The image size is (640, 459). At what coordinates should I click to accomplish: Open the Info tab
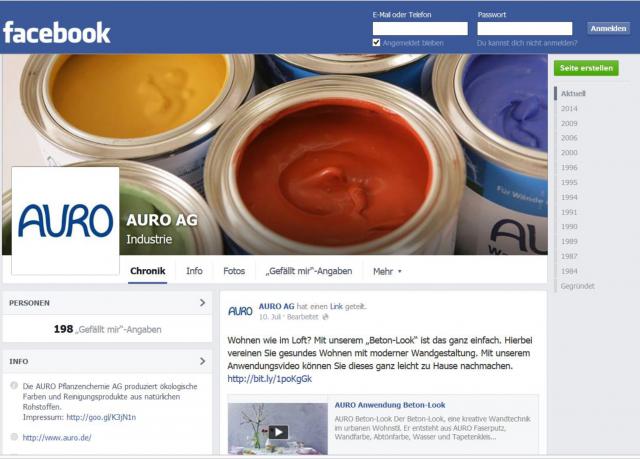(194, 271)
